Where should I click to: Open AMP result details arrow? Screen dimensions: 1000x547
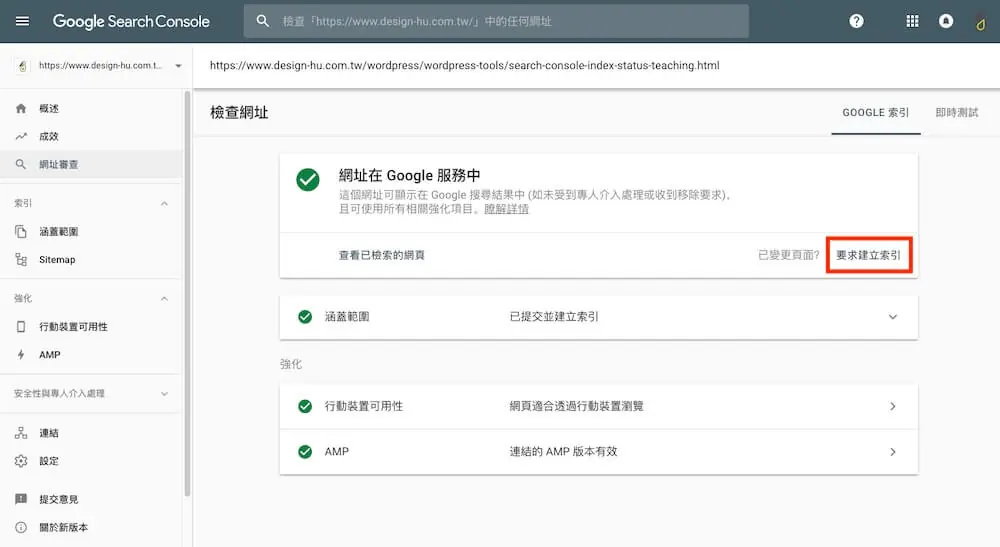point(893,452)
